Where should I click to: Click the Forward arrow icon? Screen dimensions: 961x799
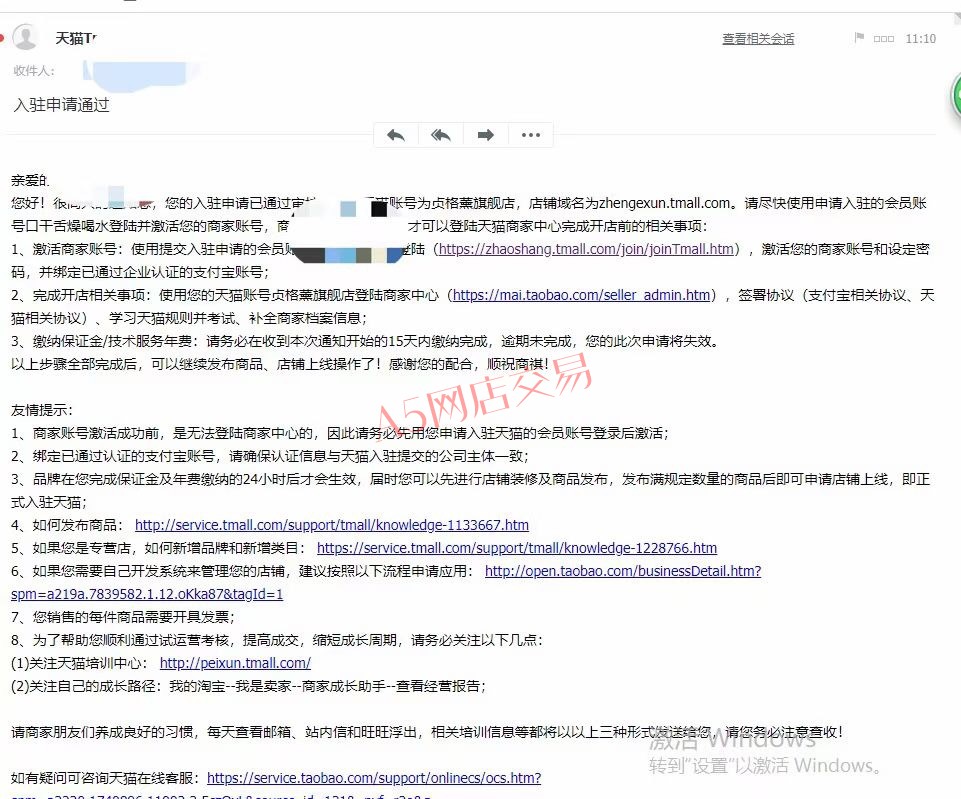486,135
